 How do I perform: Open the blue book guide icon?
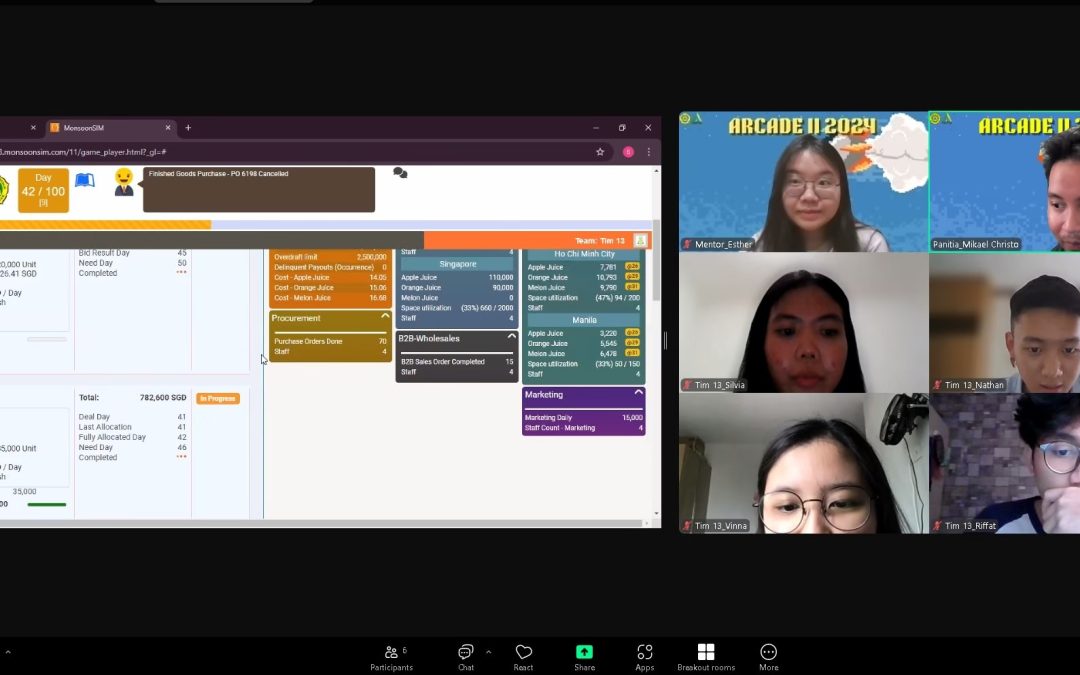point(85,181)
